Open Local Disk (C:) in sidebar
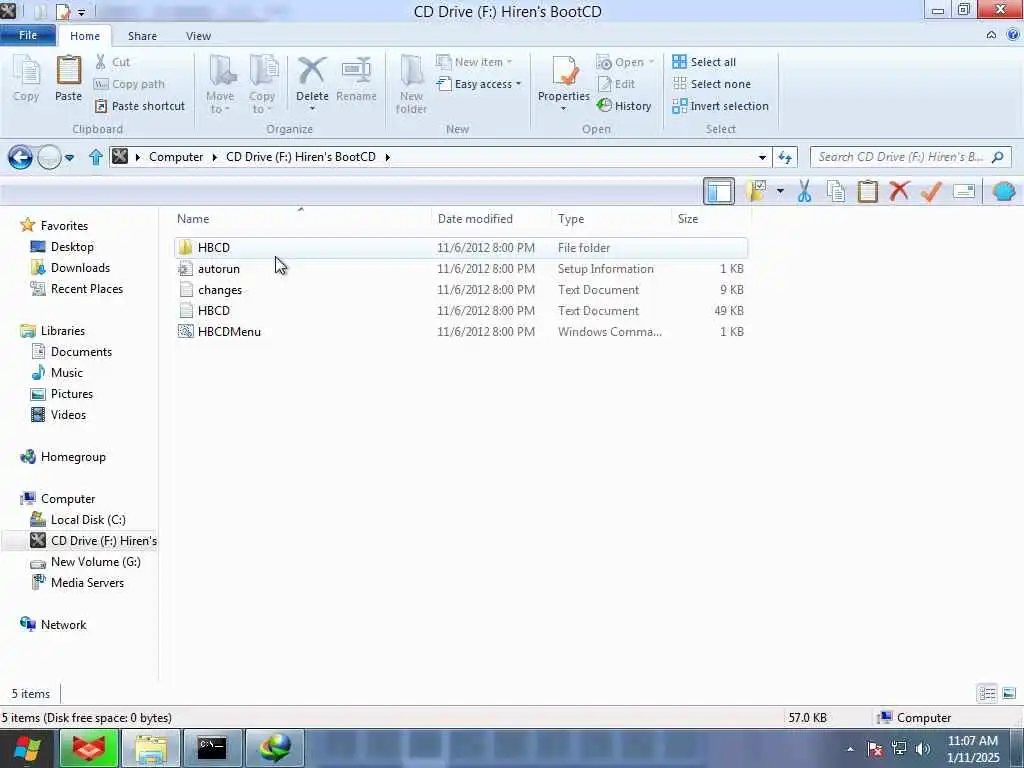The height and width of the screenshot is (768, 1024). 88,519
